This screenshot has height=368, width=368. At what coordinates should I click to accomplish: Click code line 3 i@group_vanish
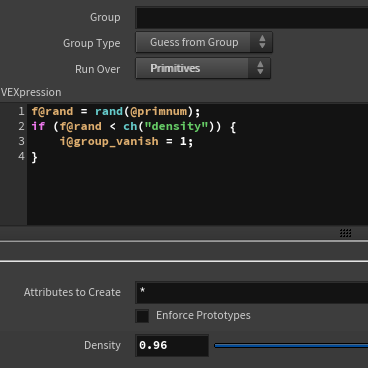(x=126, y=141)
